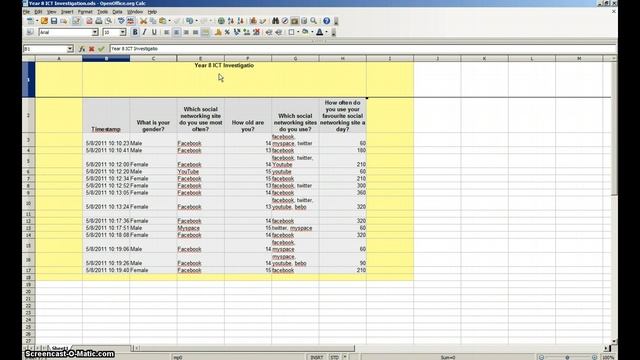The height and width of the screenshot is (360, 640).
Task: Toggle Align Right
Action: [x=186, y=32]
